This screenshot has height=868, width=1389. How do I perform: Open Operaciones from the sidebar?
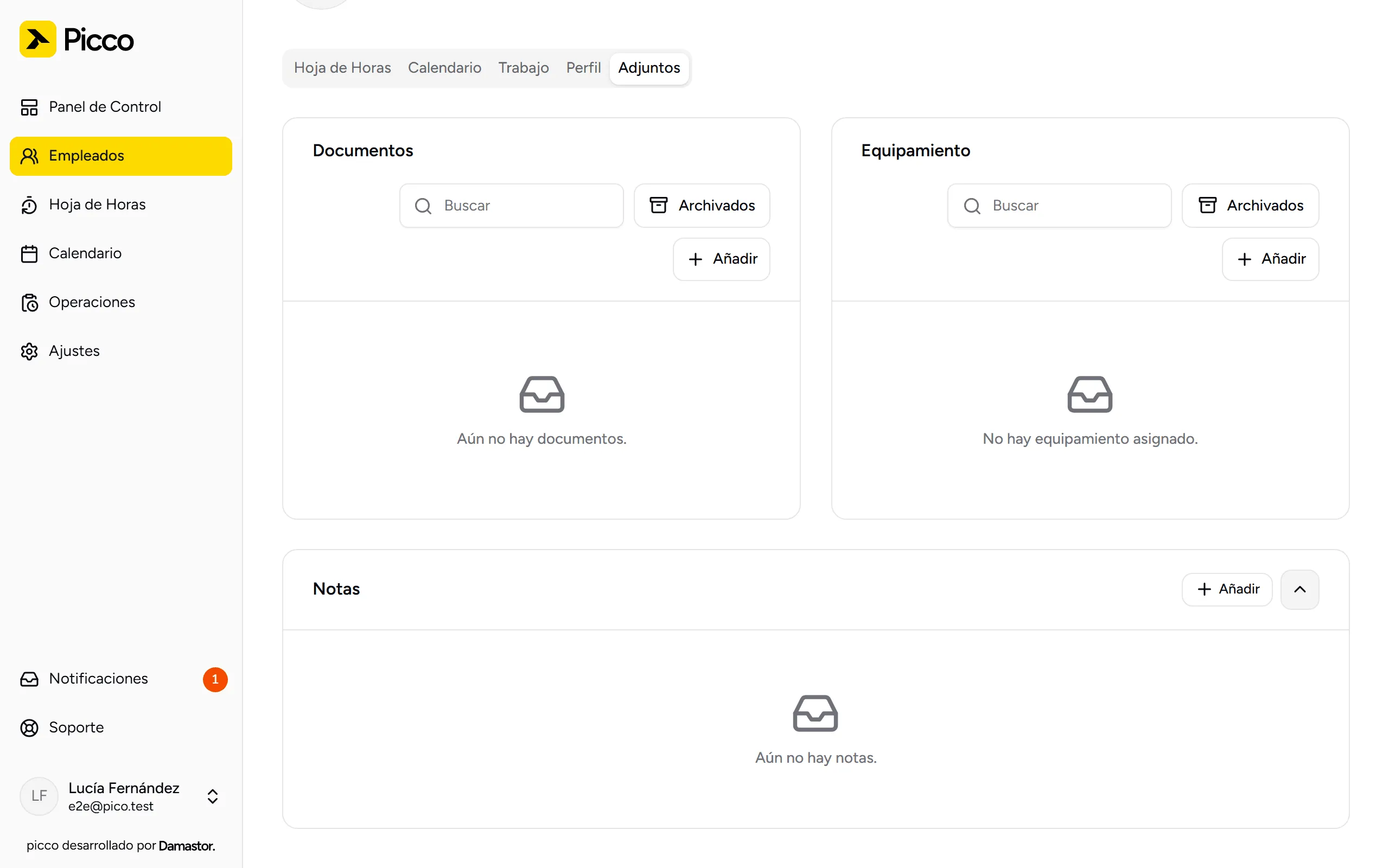[x=121, y=303]
